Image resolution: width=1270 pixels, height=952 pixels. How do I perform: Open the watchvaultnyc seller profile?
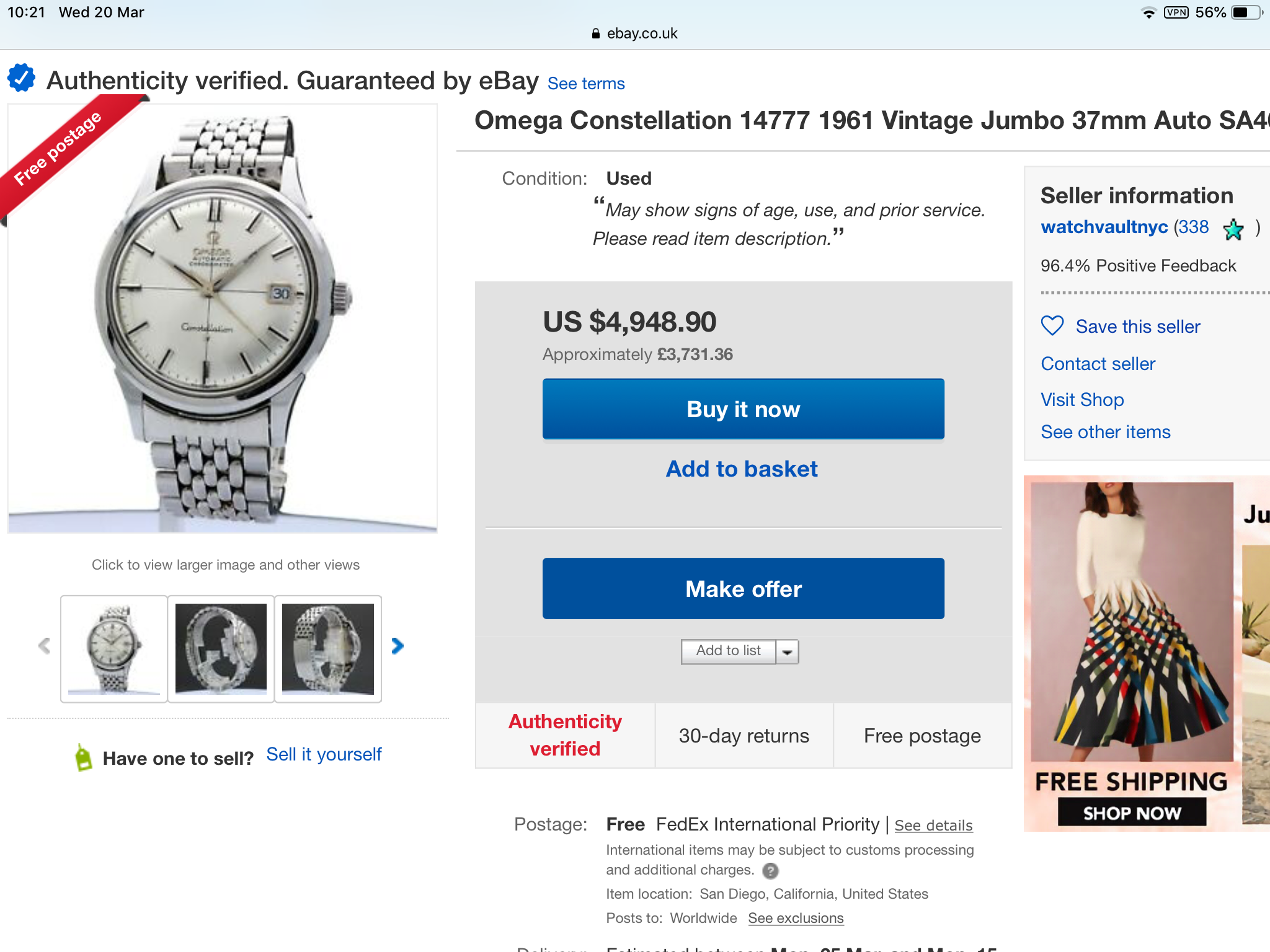1104,227
